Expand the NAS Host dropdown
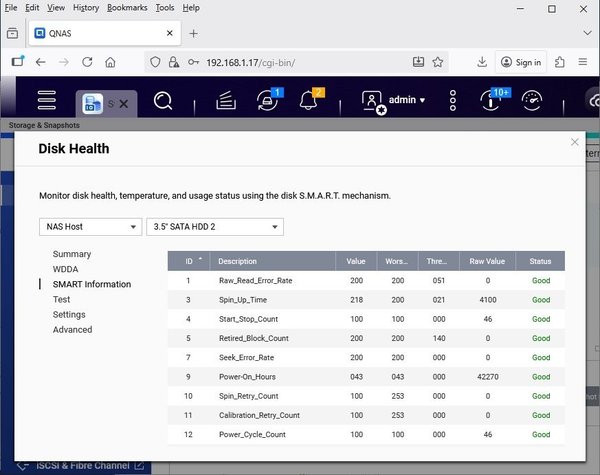Image resolution: width=600 pixels, height=475 pixels. [x=90, y=227]
